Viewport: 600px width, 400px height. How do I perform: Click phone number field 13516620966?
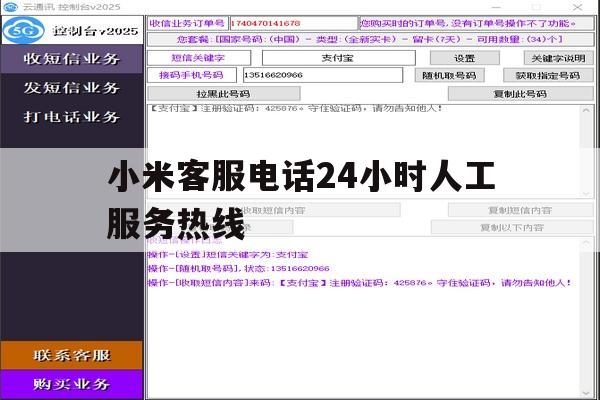tap(323, 75)
